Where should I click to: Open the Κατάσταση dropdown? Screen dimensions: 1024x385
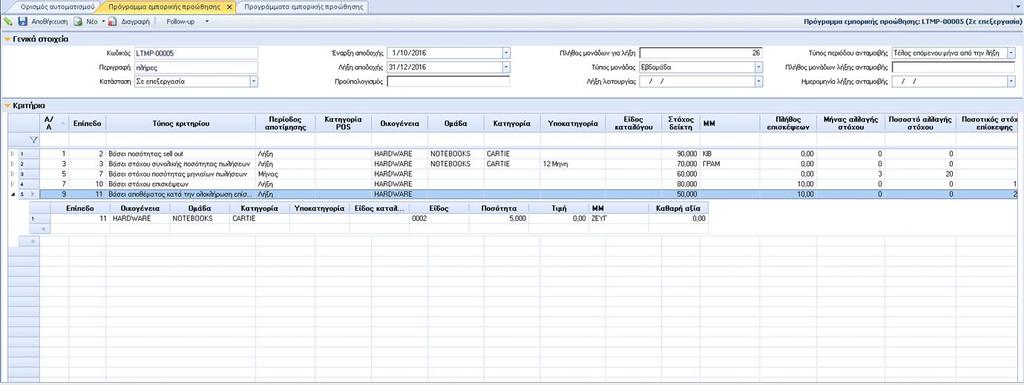click(x=253, y=82)
